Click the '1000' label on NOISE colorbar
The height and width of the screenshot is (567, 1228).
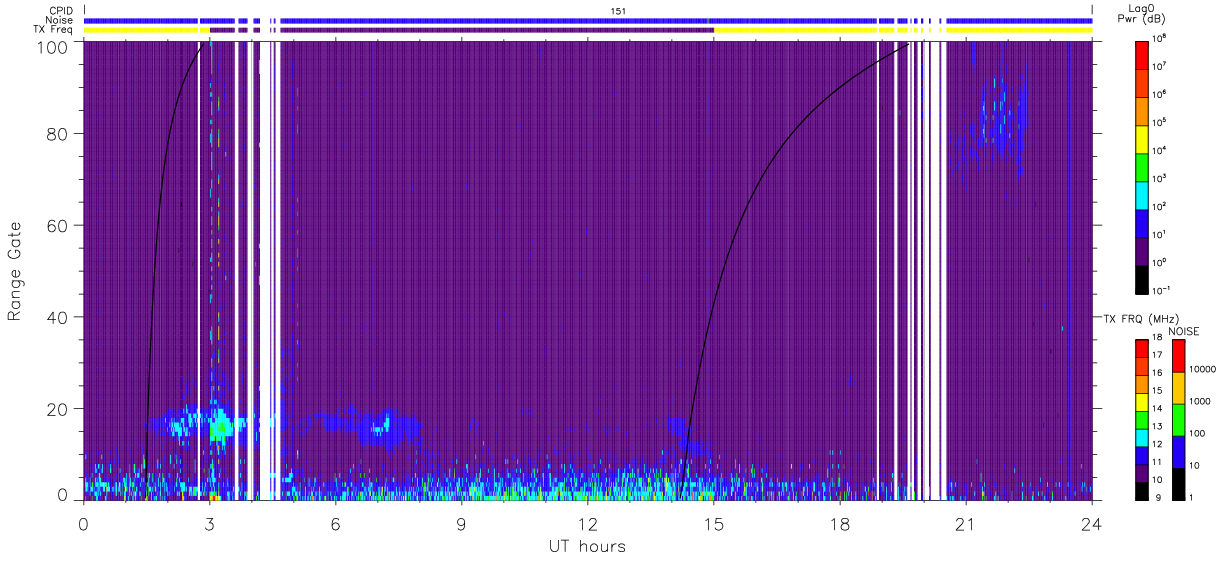point(1199,401)
